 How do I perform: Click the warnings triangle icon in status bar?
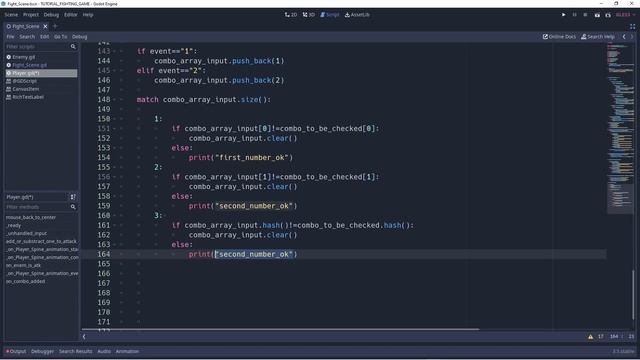[x=590, y=337]
